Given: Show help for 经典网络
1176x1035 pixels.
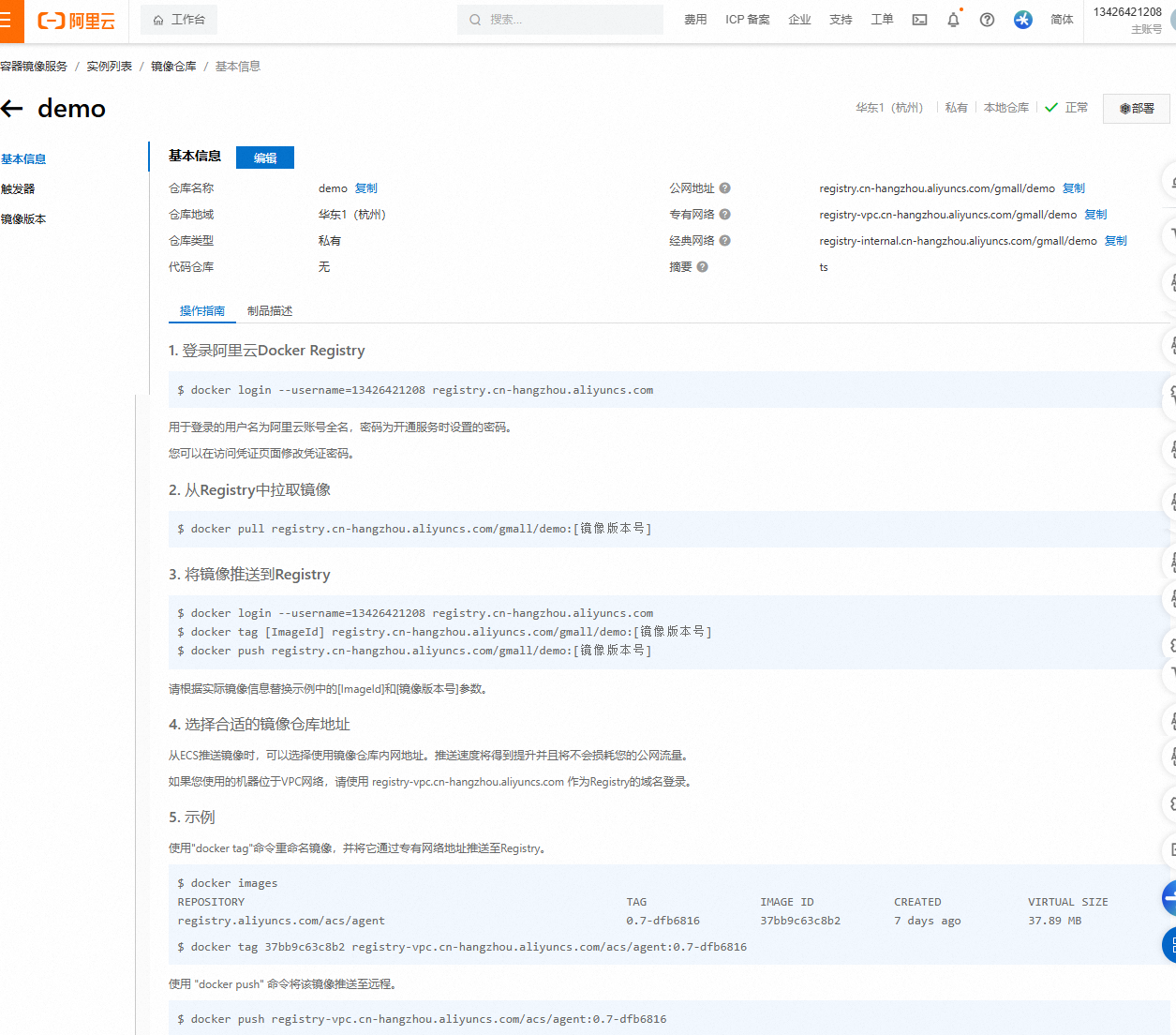Looking at the screenshot, I should click(x=725, y=241).
